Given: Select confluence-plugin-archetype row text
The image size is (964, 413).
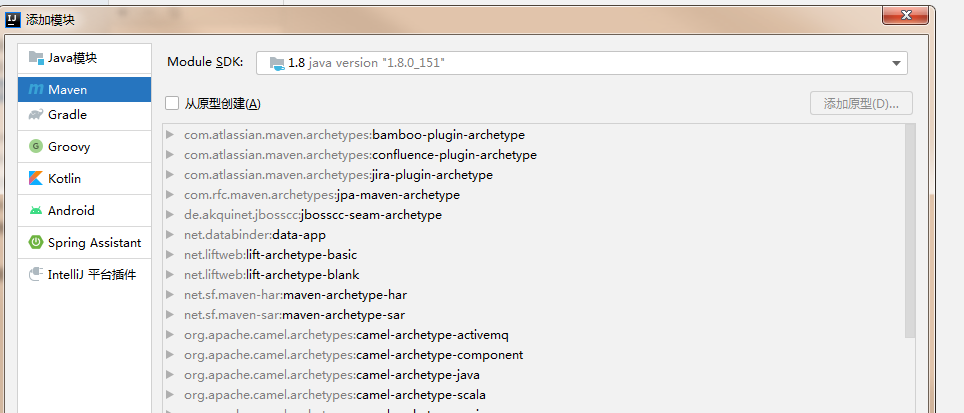Looking at the screenshot, I should [x=360, y=155].
